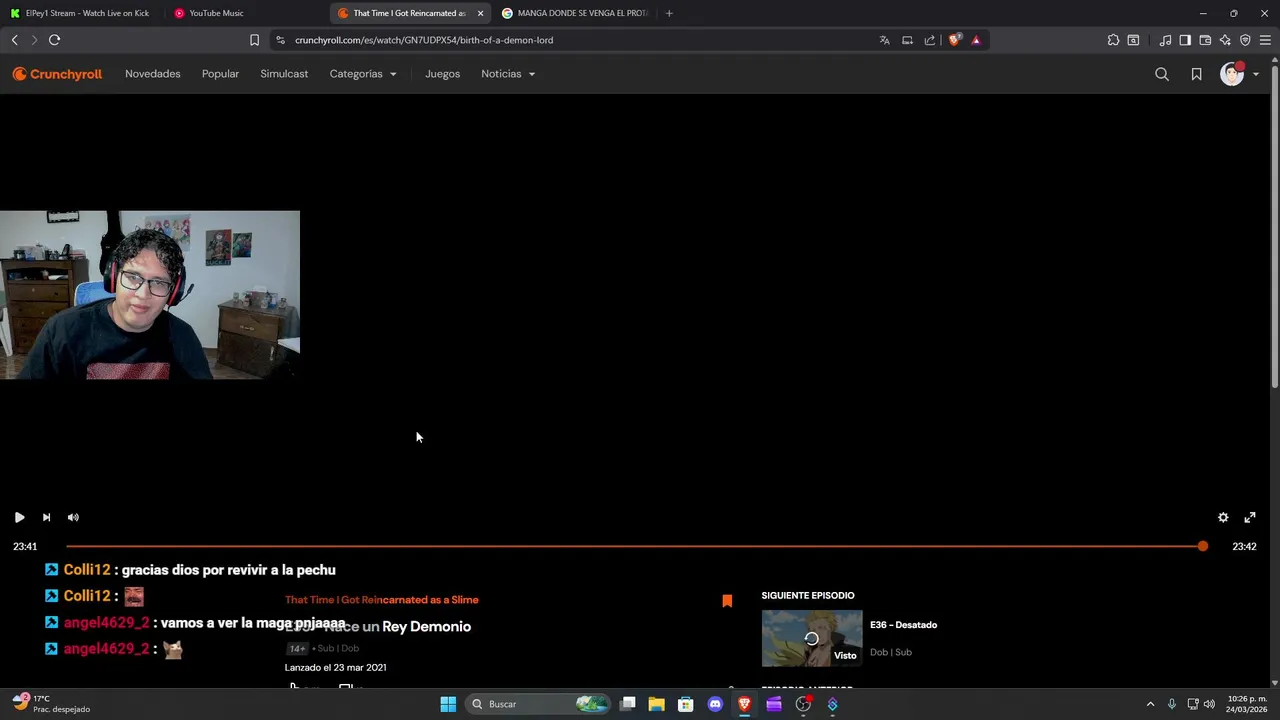This screenshot has width=1280, height=720.
Task: Open Crunchyroll search icon
Action: (1162, 74)
